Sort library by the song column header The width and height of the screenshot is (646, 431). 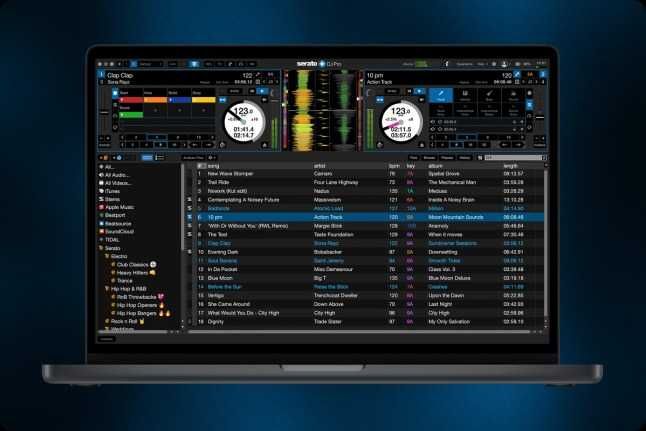213,166
